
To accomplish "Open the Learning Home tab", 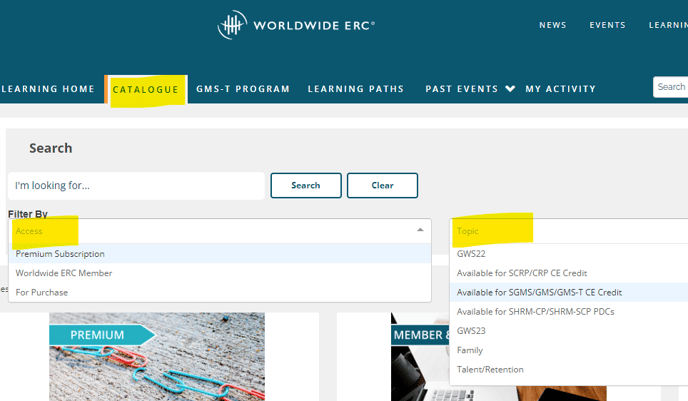I will [x=48, y=89].
